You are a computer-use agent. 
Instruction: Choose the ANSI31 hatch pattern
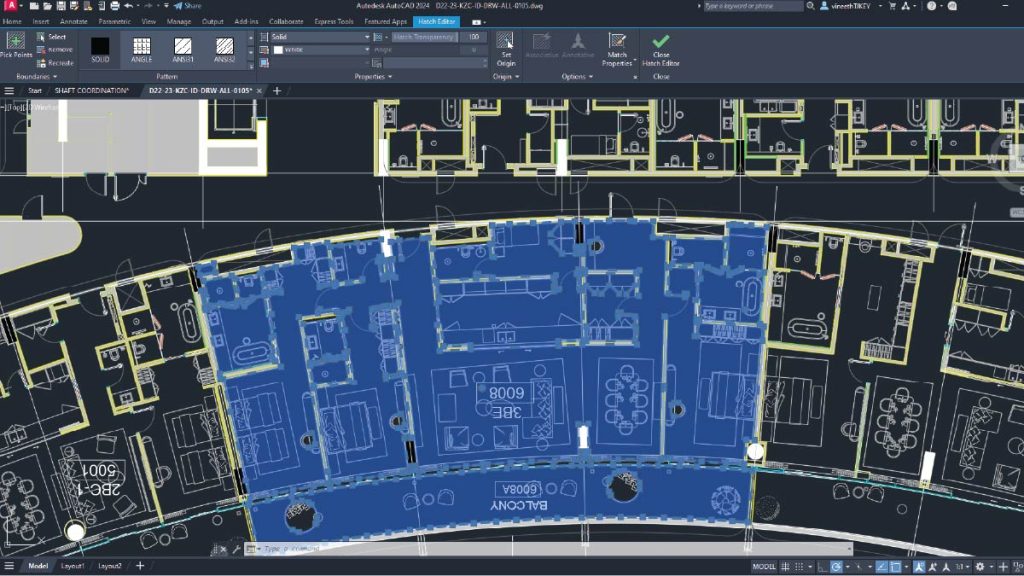tap(183, 47)
